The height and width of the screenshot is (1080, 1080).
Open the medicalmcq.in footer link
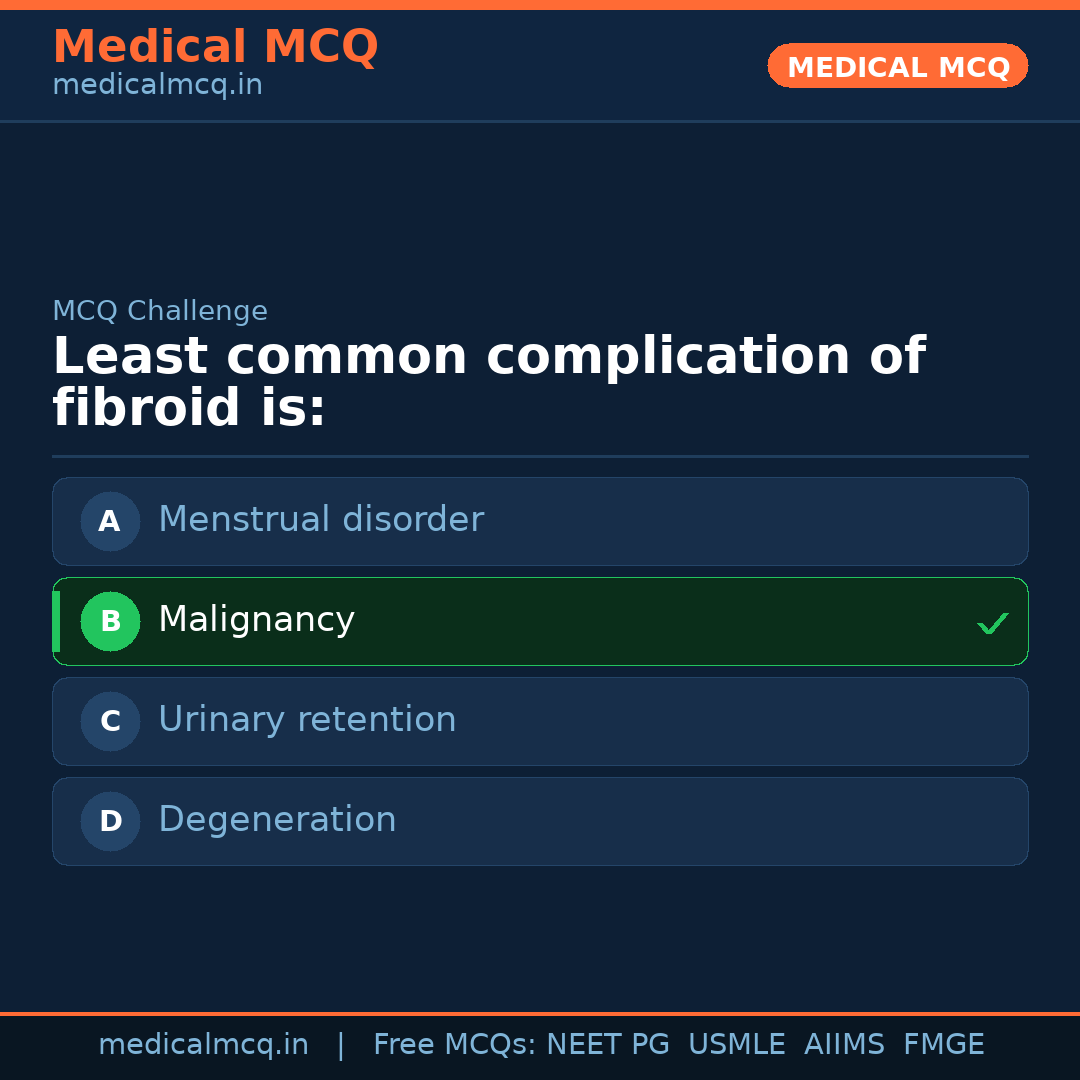coord(204,1044)
